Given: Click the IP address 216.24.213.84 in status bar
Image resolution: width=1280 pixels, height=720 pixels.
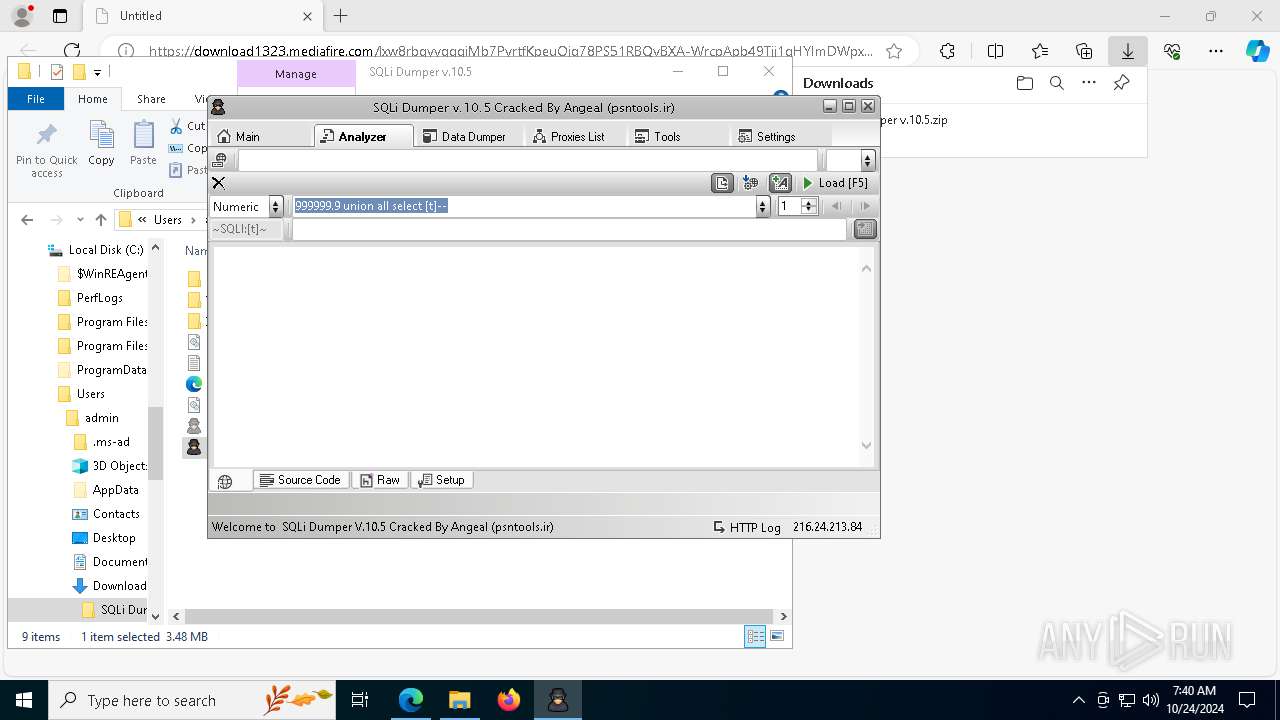Looking at the screenshot, I should pos(827,527).
